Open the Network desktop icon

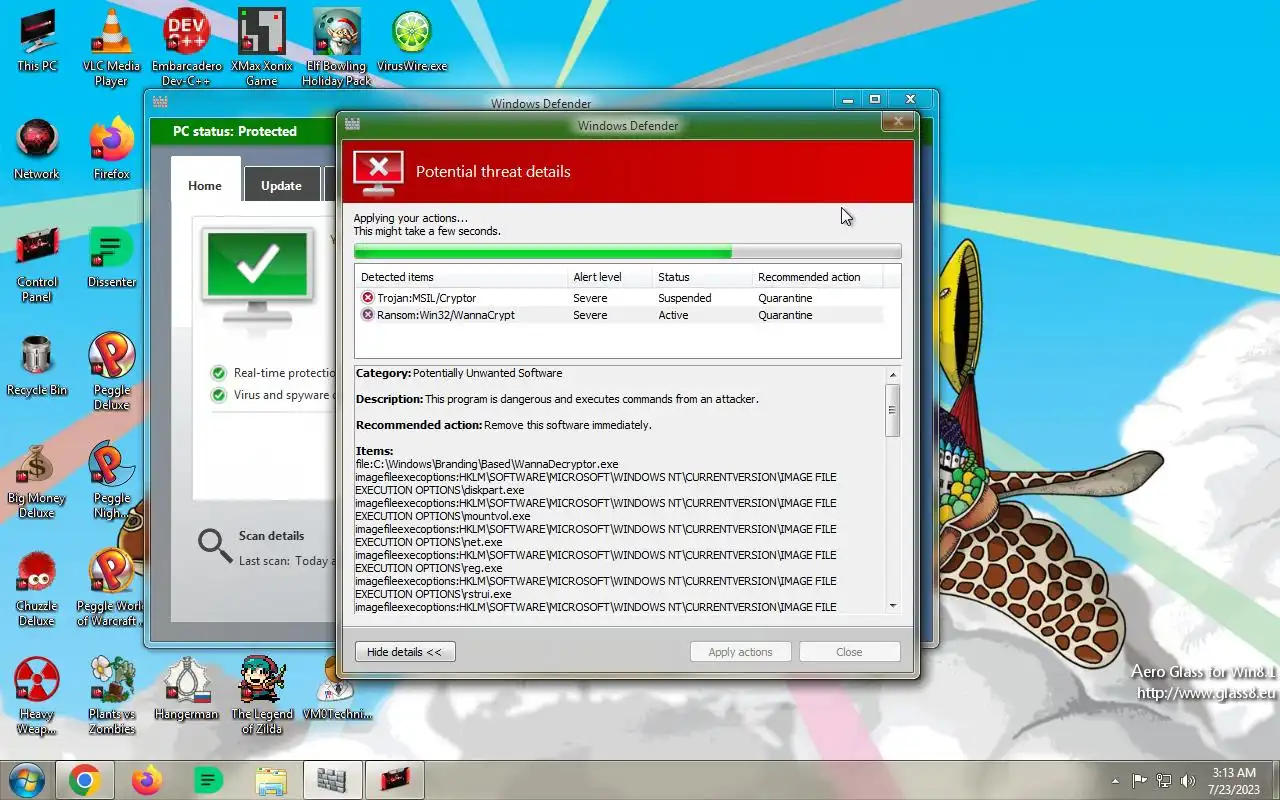pos(37,149)
